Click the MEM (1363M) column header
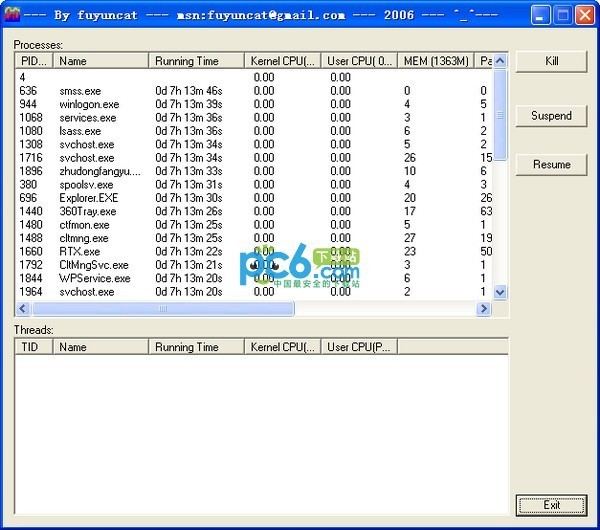The width and height of the screenshot is (600, 530). pyautogui.click(x=435, y=61)
